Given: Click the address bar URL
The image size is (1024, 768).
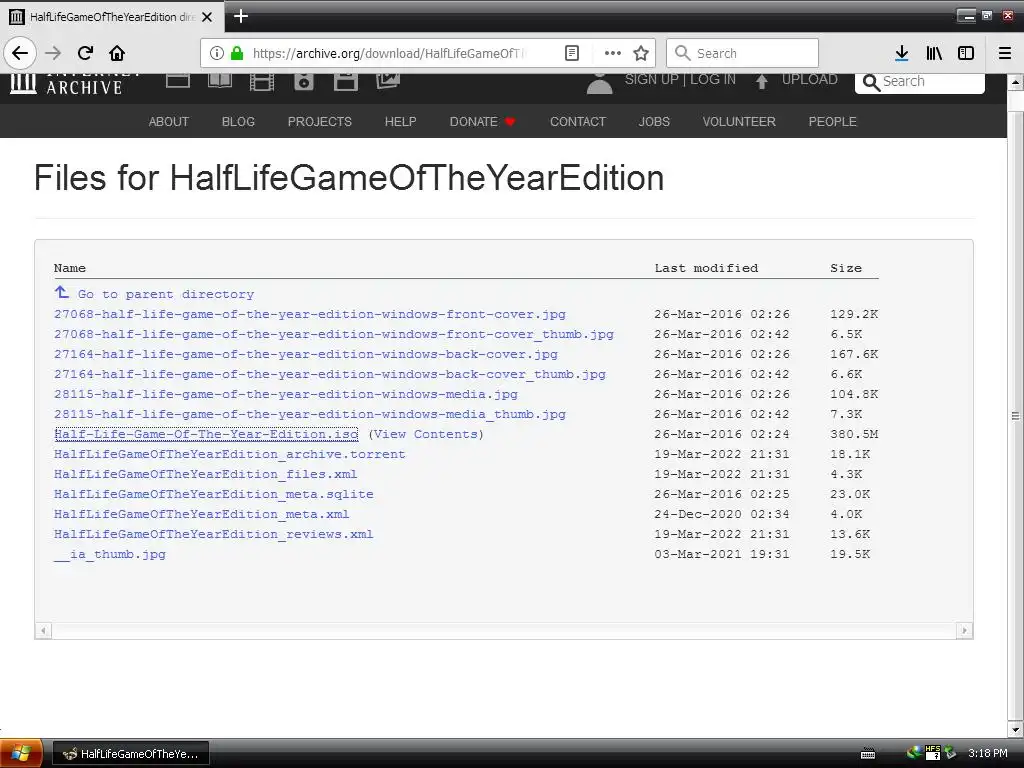Looking at the screenshot, I should (389, 53).
